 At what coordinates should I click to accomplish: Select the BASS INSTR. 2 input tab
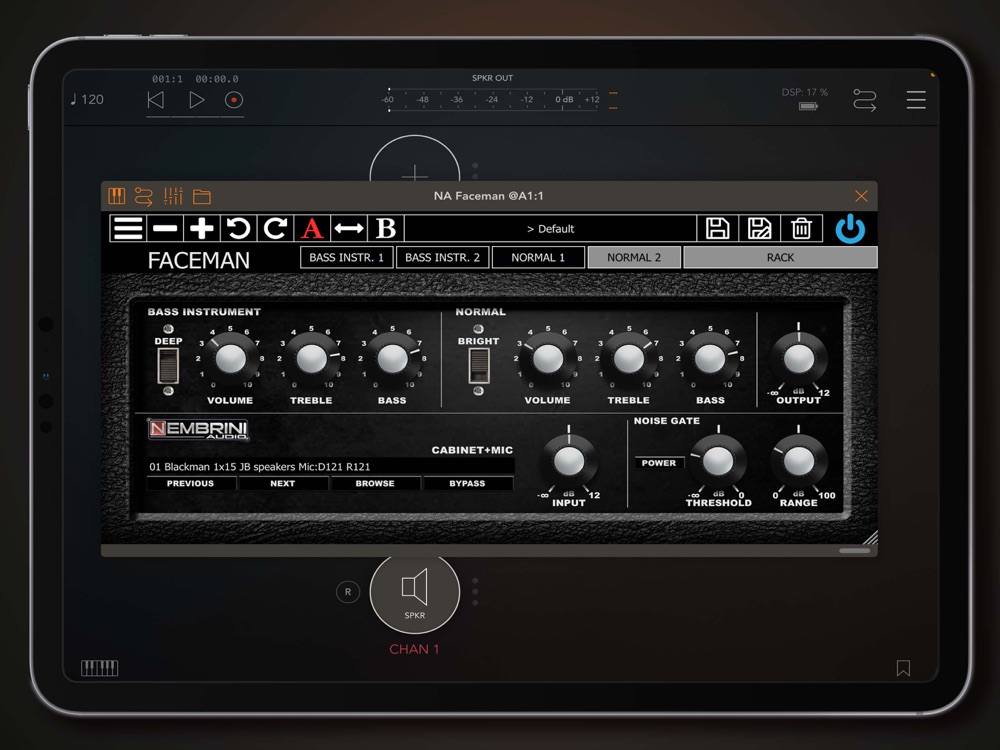(443, 258)
